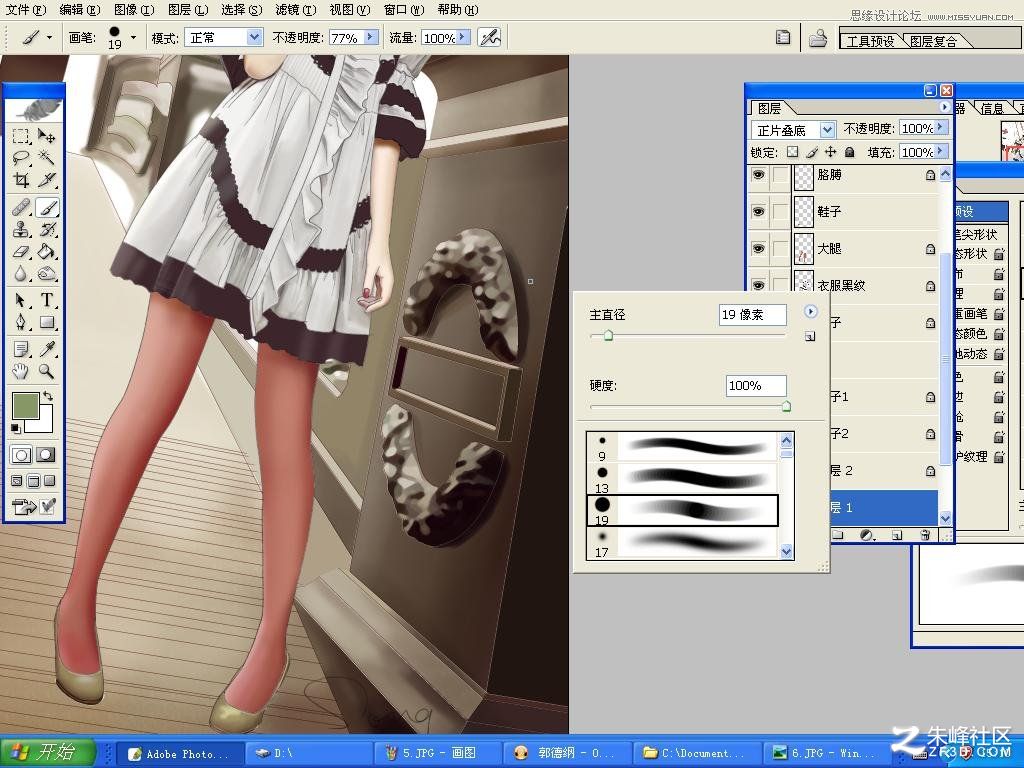Viewport: 1024px width, 768px height.
Task: Select the Slice tool
Action: pyautogui.click(x=46, y=179)
